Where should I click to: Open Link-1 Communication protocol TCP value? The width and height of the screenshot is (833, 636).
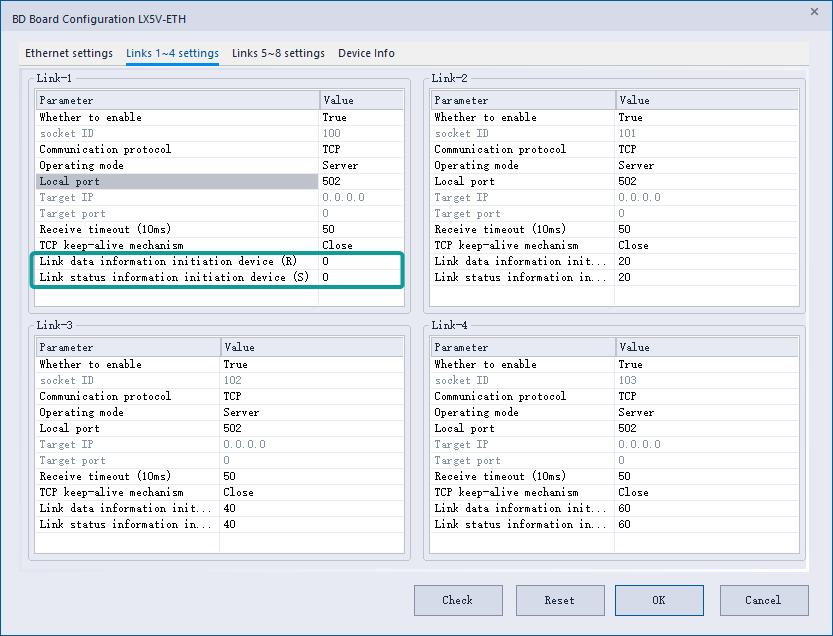(361, 149)
